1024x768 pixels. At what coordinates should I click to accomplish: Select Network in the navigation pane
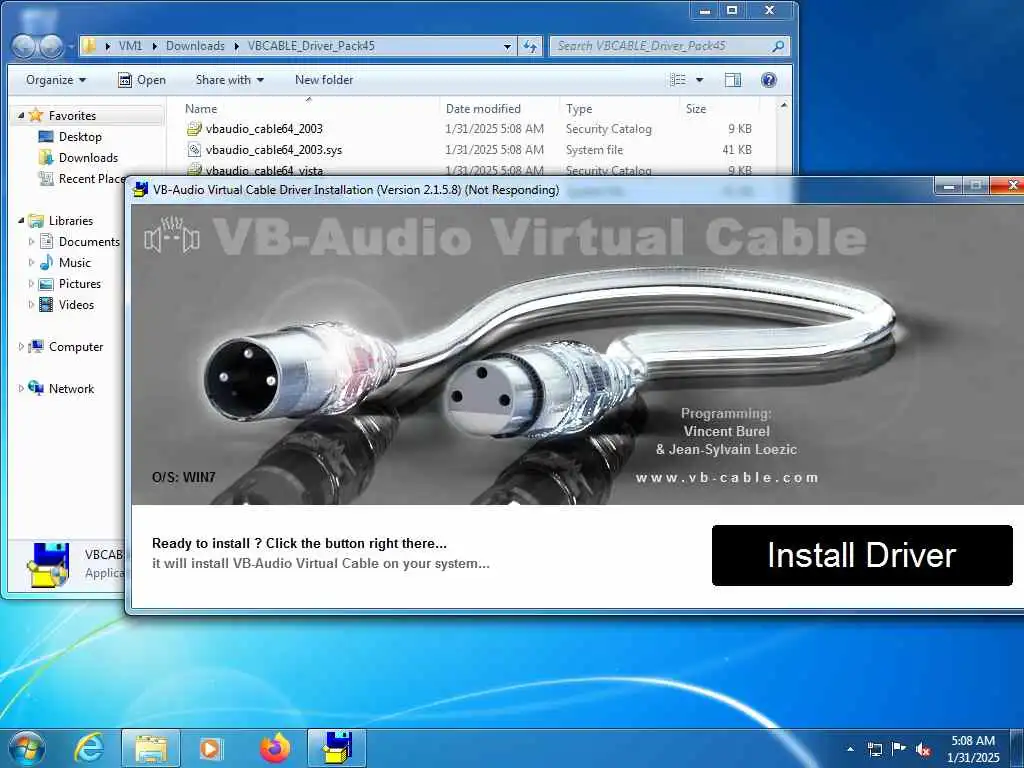pos(71,389)
